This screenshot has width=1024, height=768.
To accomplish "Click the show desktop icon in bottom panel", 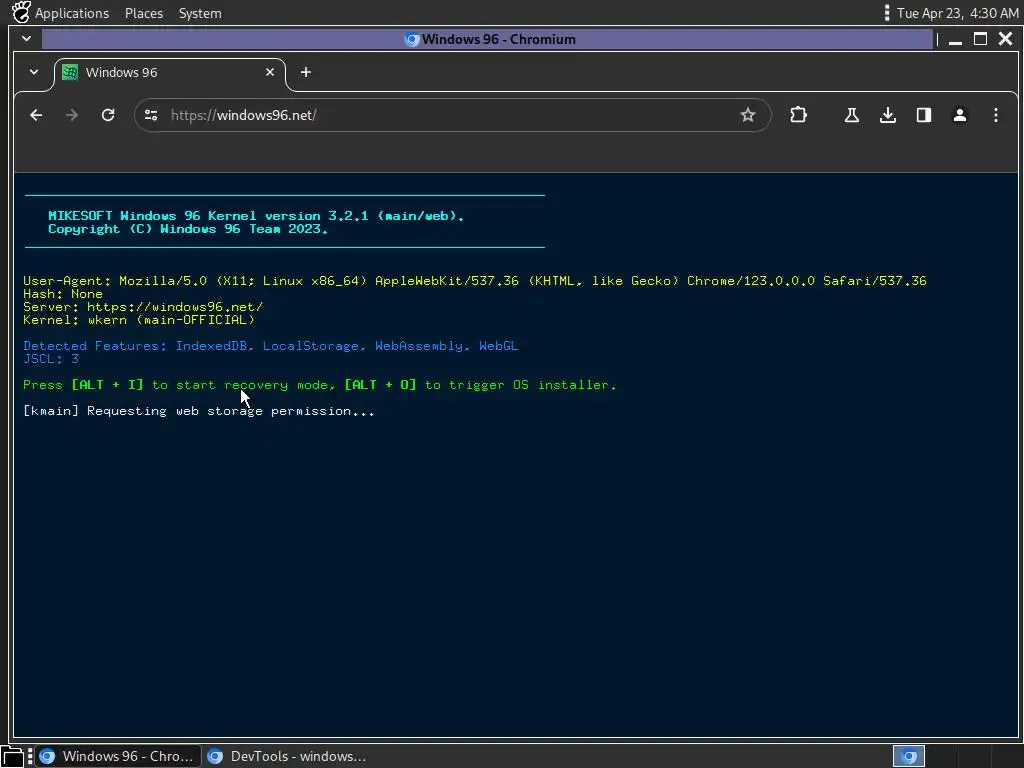I will (12, 757).
